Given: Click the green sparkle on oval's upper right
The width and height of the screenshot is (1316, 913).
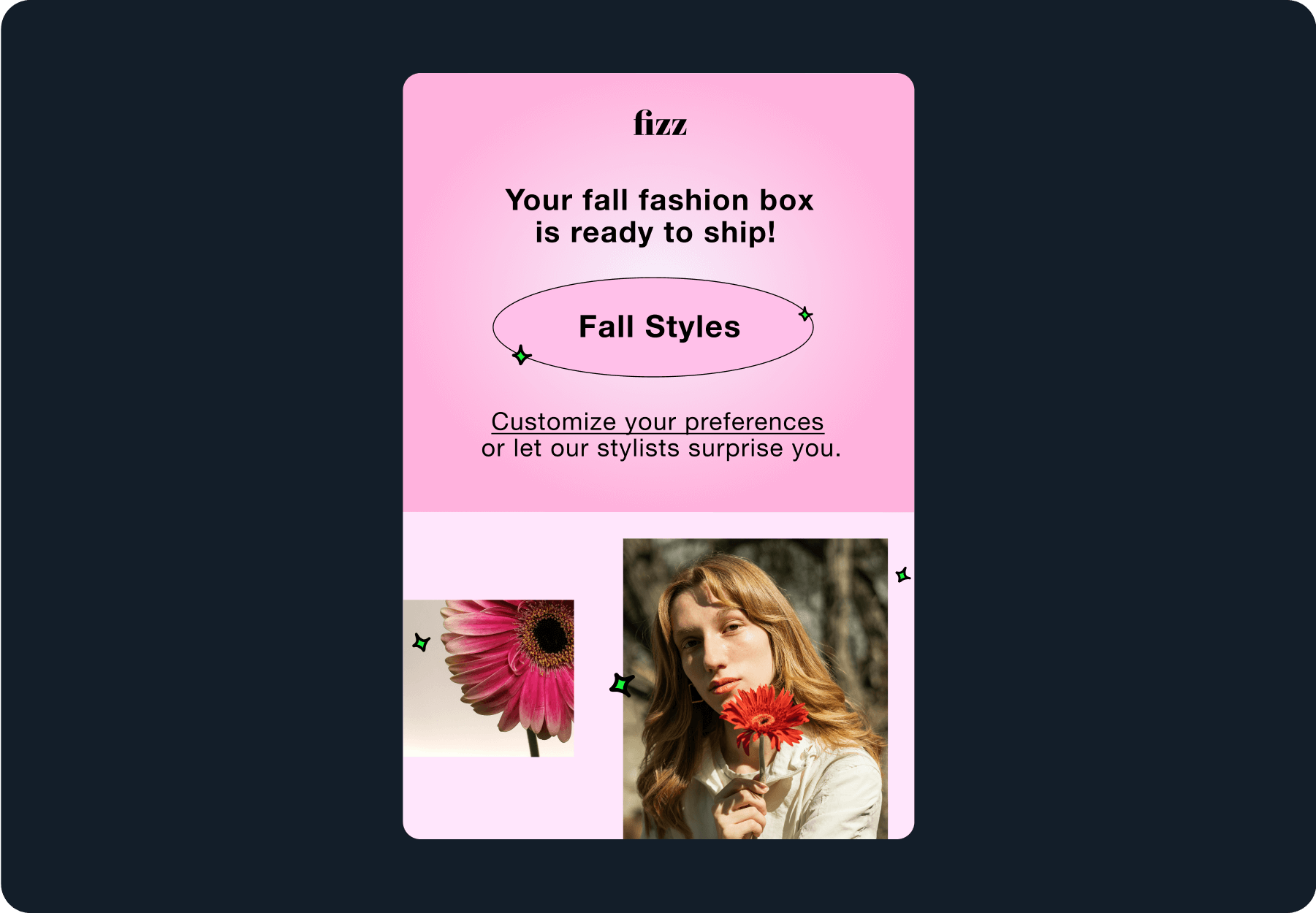Looking at the screenshot, I should tap(805, 315).
